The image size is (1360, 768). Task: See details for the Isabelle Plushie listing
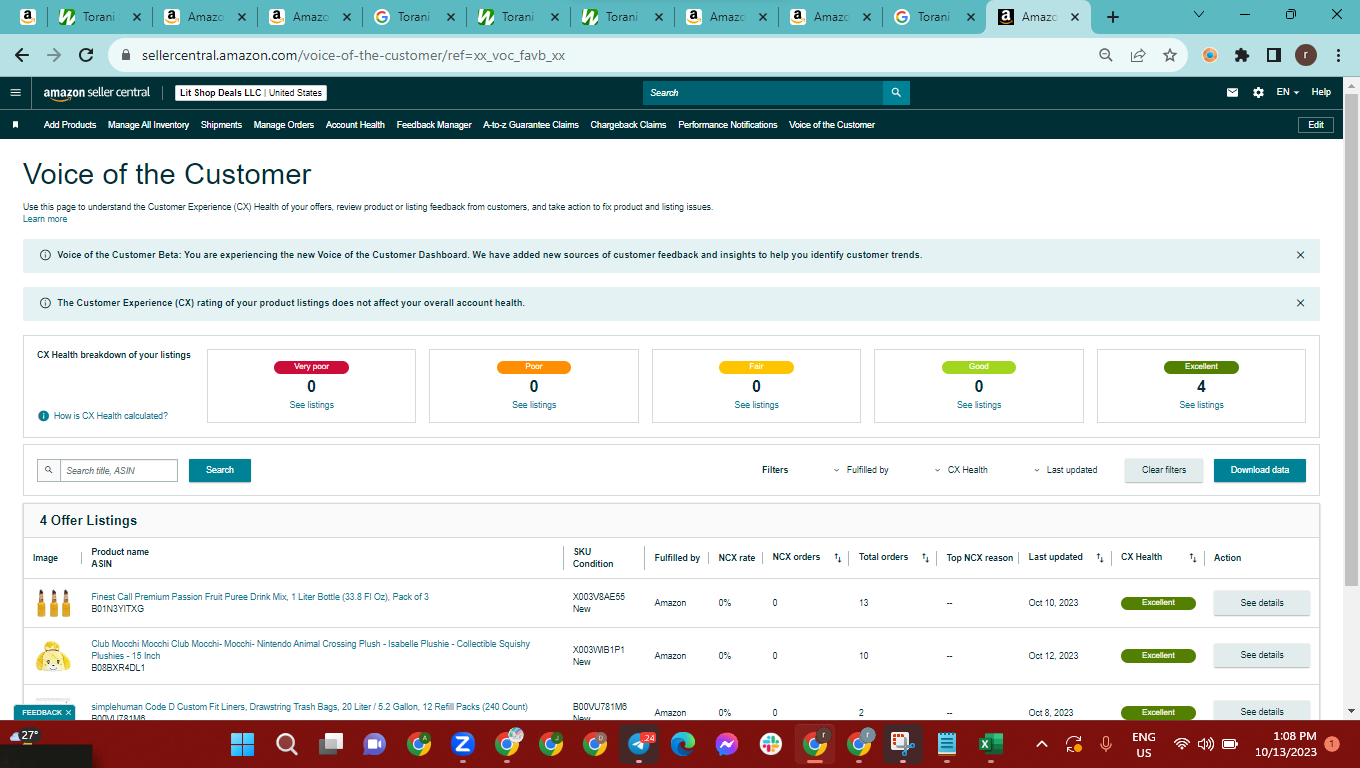pos(1262,655)
